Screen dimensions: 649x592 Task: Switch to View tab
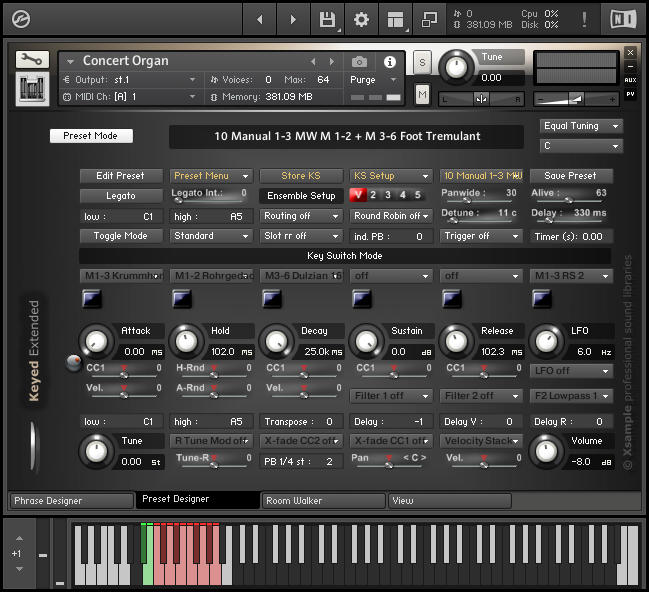[449, 501]
